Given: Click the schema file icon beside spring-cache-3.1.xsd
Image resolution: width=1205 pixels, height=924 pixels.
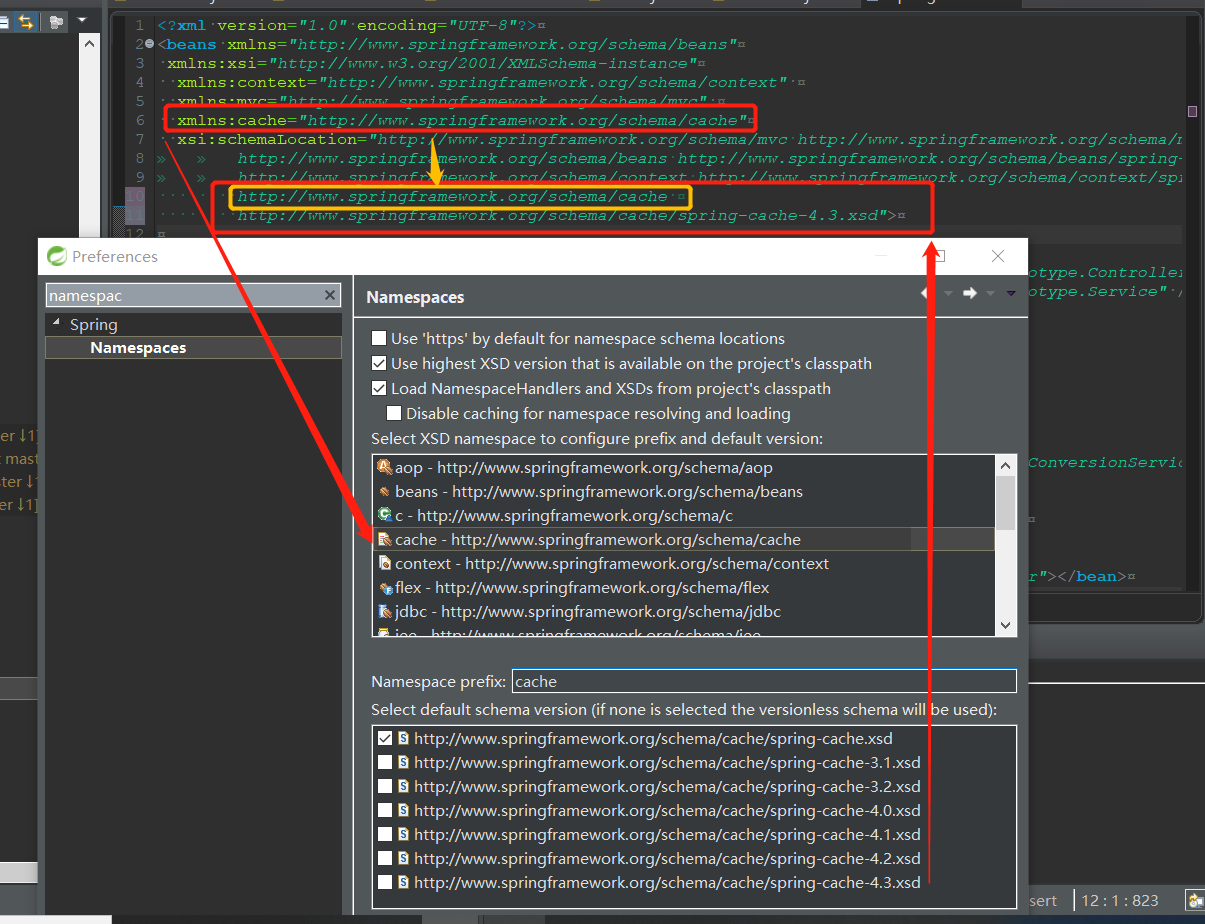Looking at the screenshot, I should 404,762.
